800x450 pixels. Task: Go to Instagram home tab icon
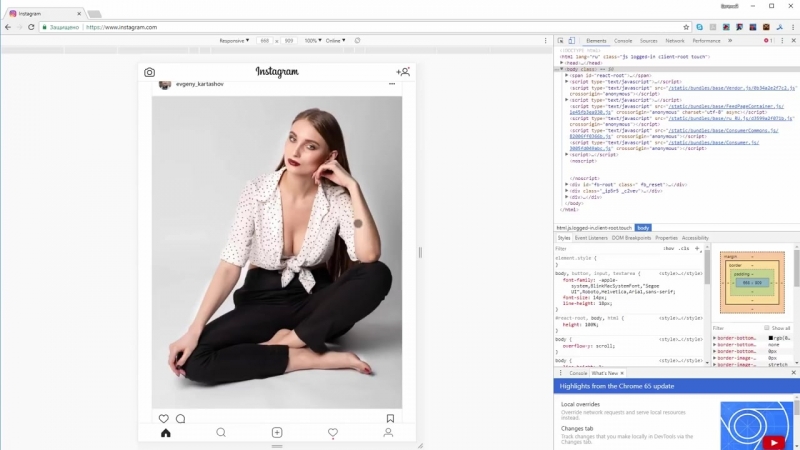tap(165, 433)
